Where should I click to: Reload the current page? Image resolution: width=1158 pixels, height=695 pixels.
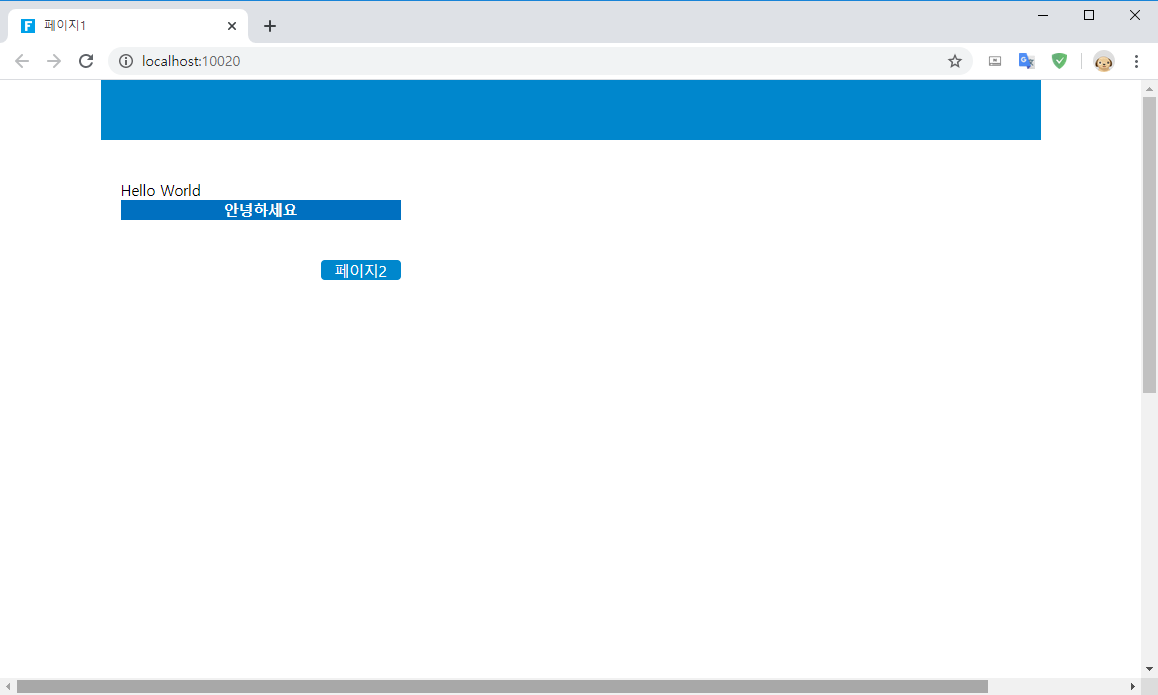tap(86, 61)
